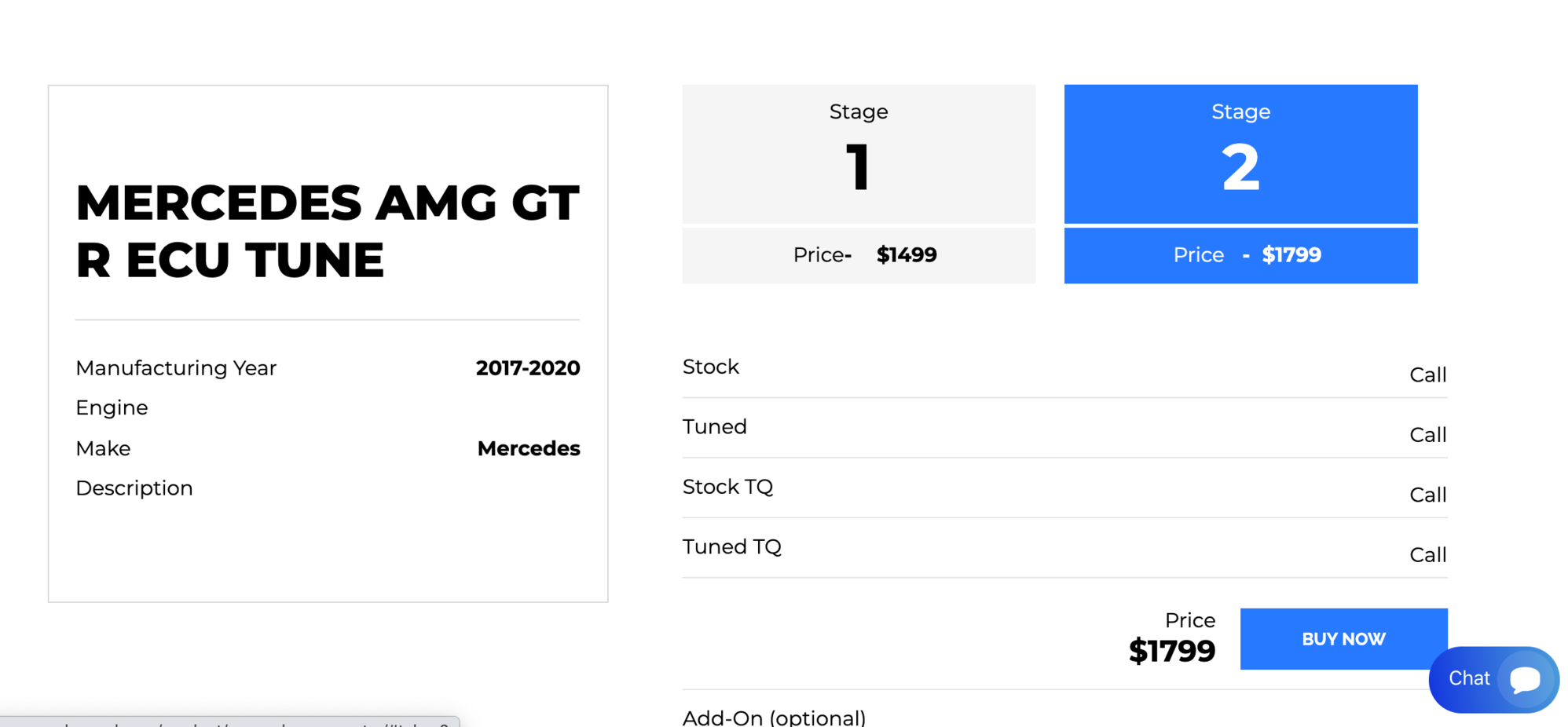This screenshot has height=727, width=1568.
Task: Click the Stock TQ row label
Action: pyautogui.click(x=727, y=487)
